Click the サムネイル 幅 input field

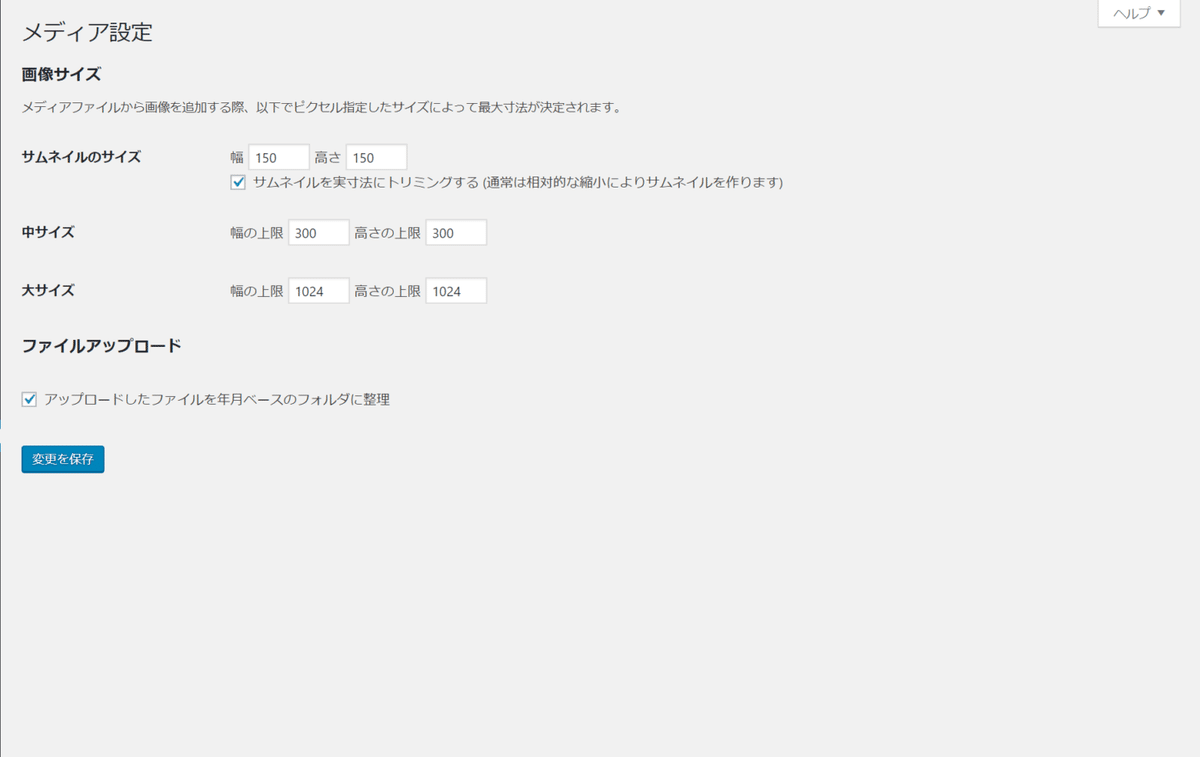pyautogui.click(x=279, y=158)
